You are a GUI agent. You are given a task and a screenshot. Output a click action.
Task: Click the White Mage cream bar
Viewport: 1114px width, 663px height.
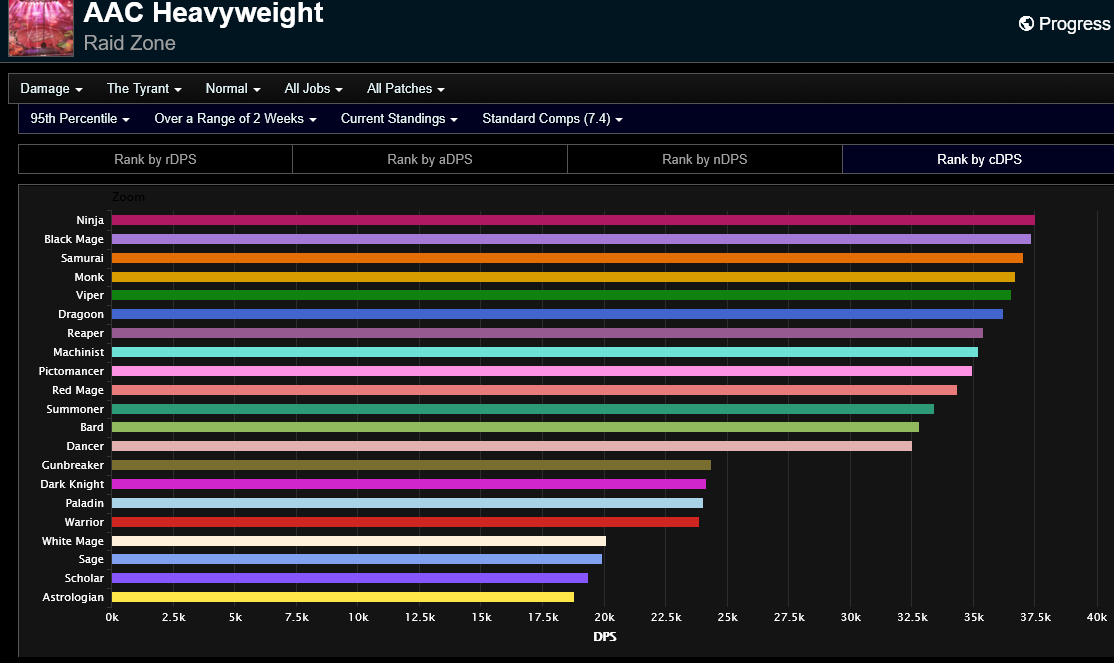coord(359,541)
